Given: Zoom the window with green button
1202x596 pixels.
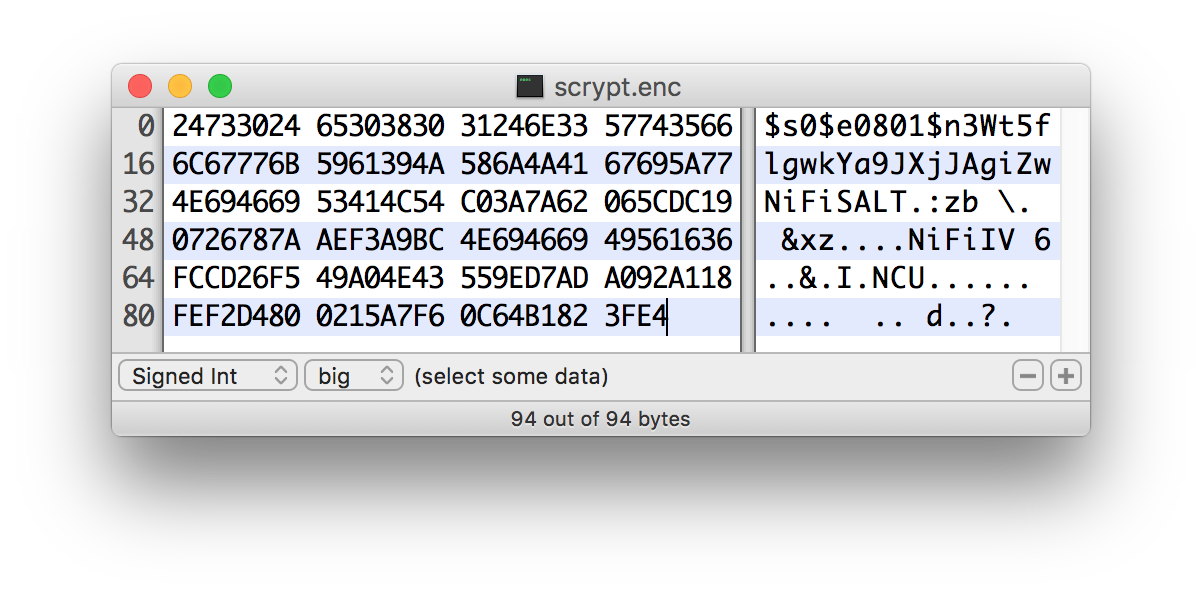Looking at the screenshot, I should (220, 87).
